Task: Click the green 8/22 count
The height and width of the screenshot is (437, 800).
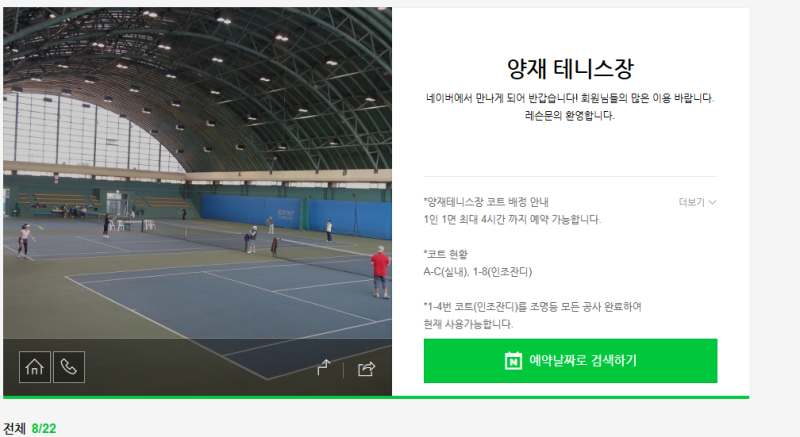Action: [x=44, y=428]
